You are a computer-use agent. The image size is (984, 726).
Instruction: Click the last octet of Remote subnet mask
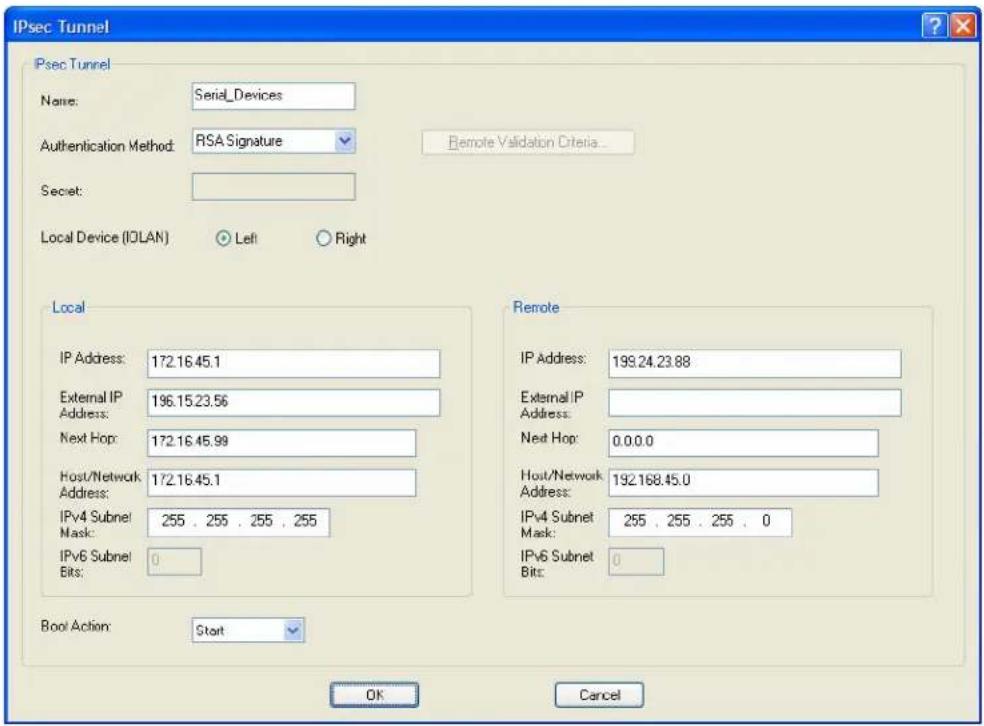[766, 521]
